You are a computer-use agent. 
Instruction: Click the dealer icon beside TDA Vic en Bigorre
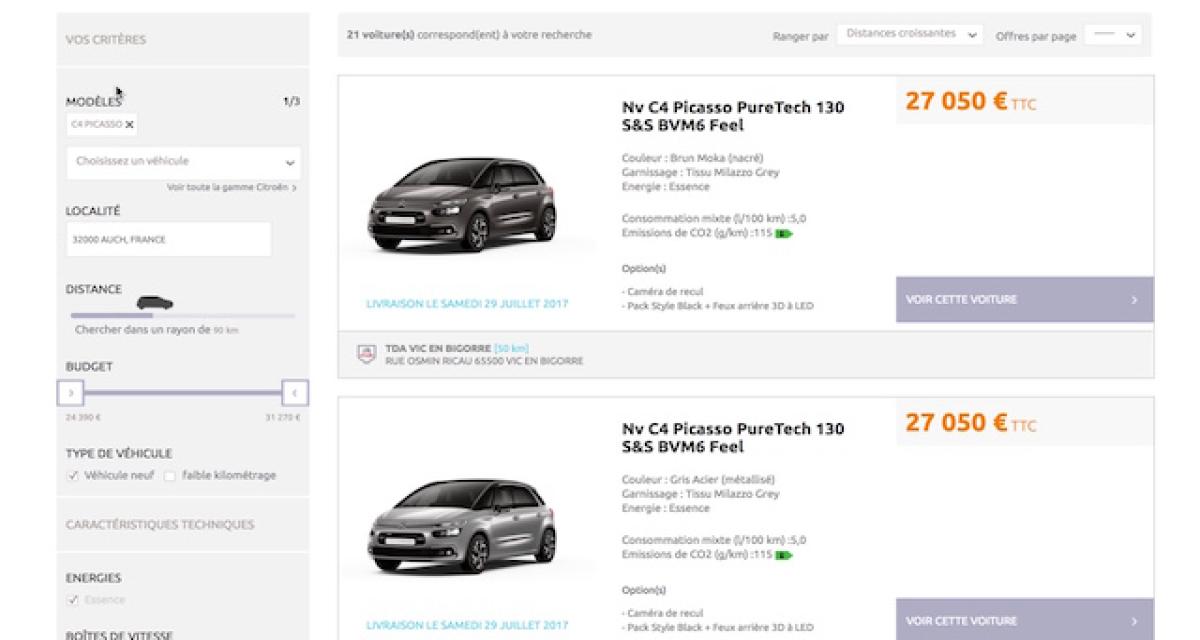366,354
